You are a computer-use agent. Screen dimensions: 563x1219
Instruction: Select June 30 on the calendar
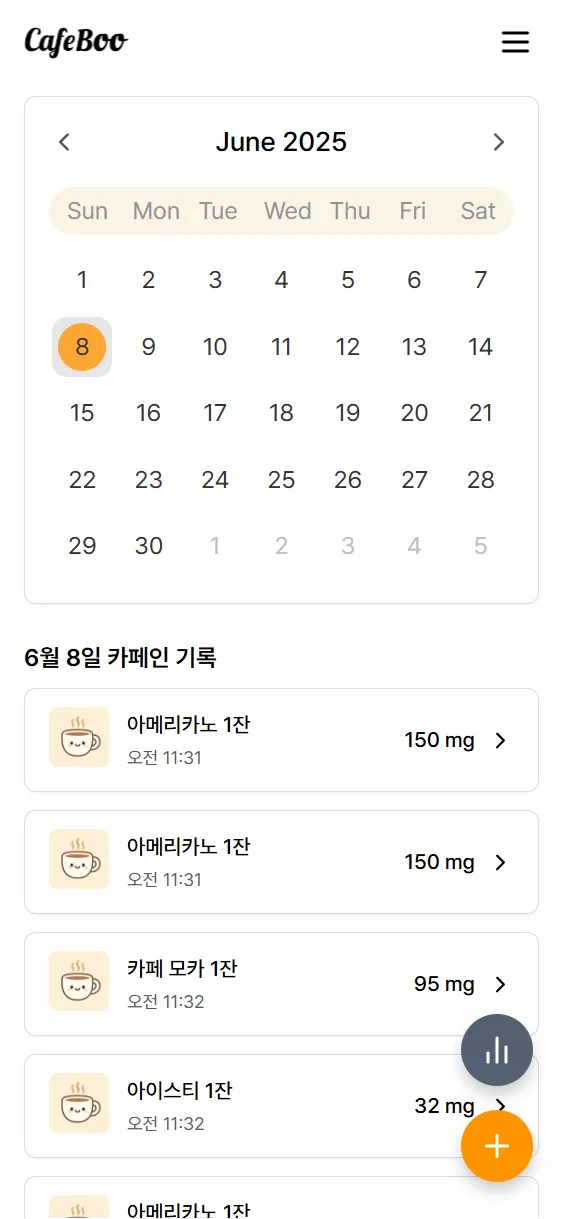pyautogui.click(x=148, y=546)
